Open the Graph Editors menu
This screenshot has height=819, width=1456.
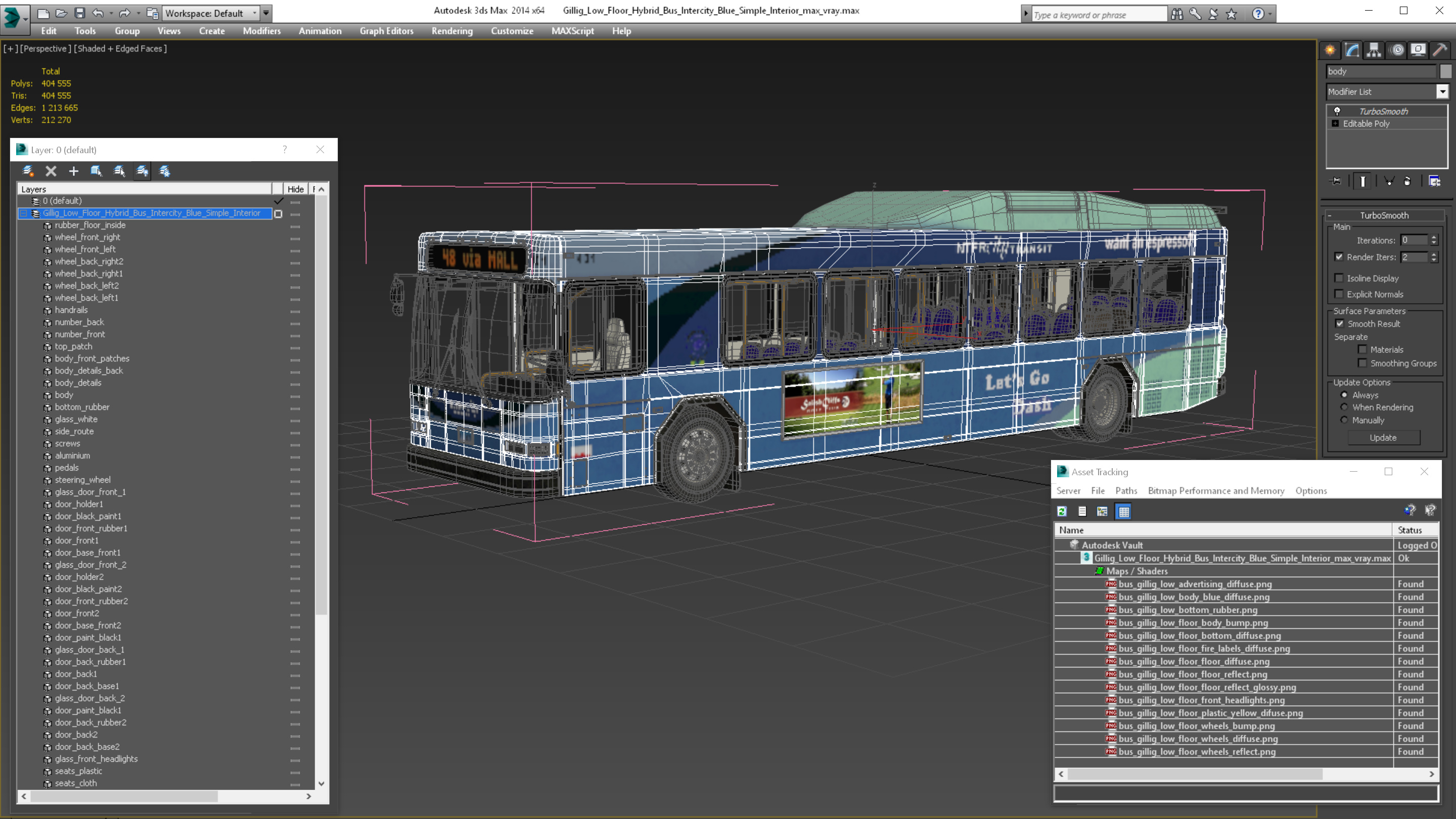(386, 31)
